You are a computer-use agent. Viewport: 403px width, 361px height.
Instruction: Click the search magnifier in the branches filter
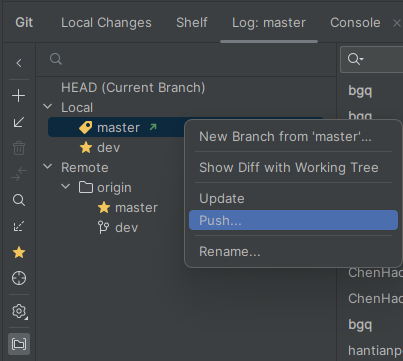tap(56, 59)
